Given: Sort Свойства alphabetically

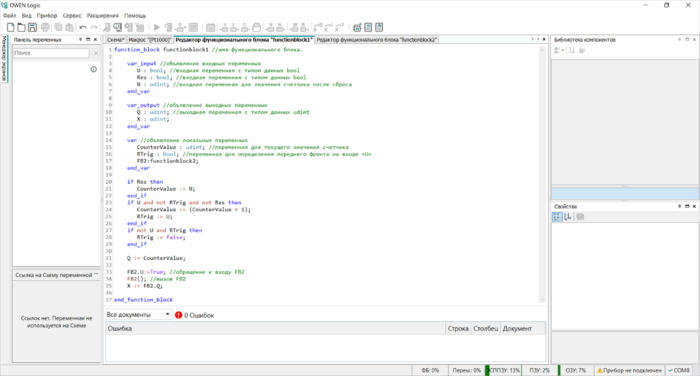Looking at the screenshot, I should 568,217.
